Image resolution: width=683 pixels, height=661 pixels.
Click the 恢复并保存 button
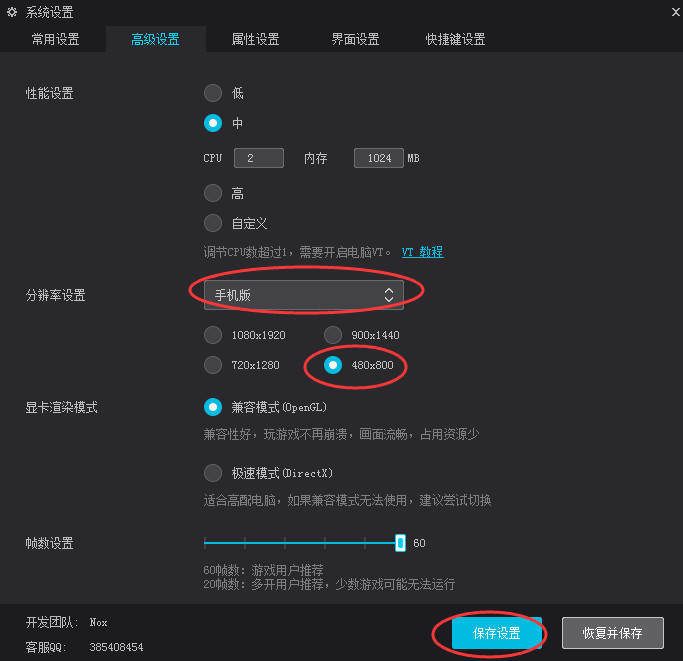click(612, 633)
